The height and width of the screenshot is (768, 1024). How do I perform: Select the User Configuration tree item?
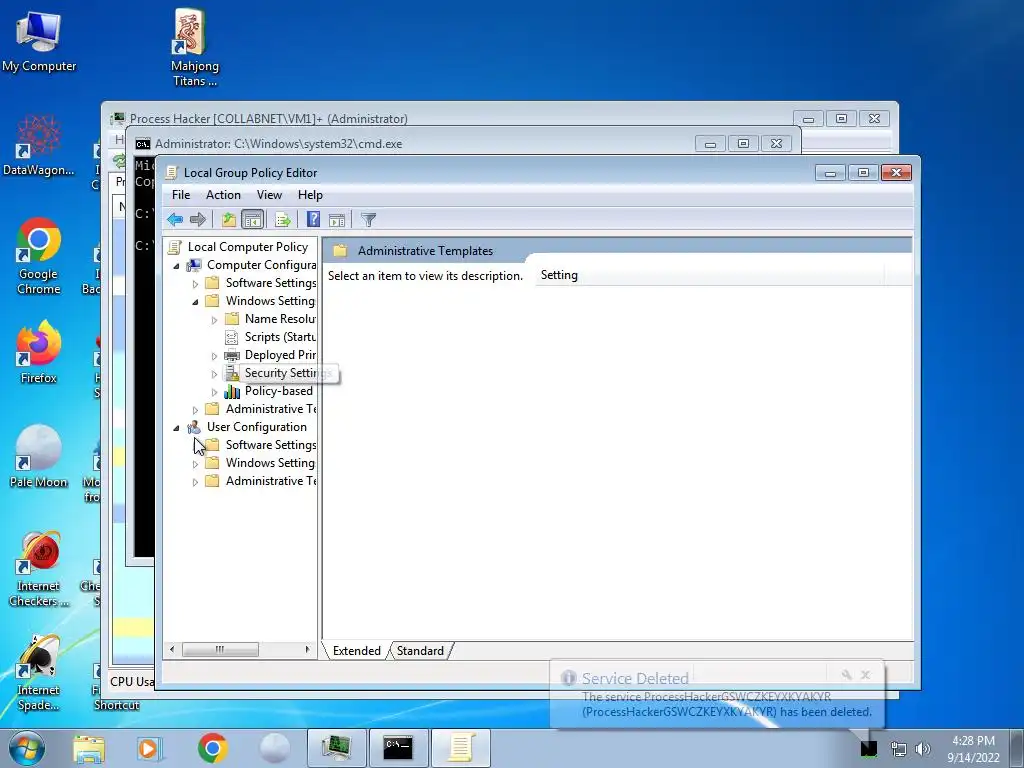pos(257,427)
